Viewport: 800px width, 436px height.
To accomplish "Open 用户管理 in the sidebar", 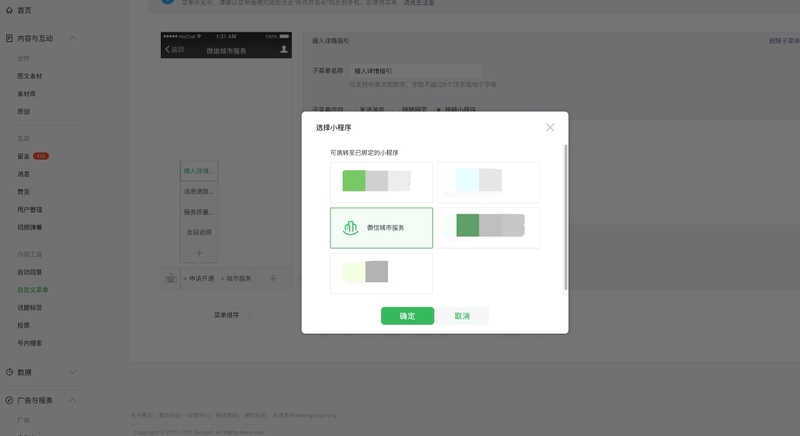I will point(30,210).
